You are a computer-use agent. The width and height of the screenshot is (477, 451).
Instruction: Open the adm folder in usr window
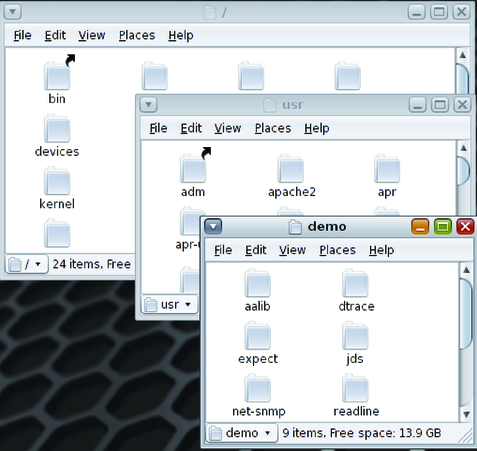coord(193,168)
